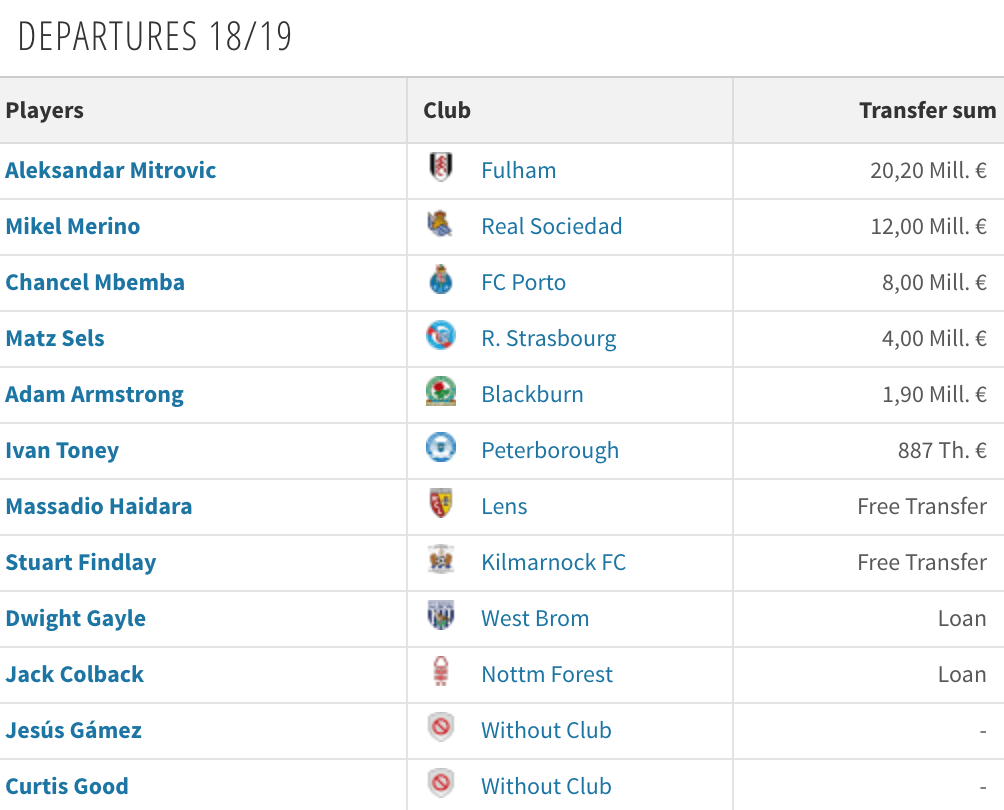This screenshot has width=1004, height=810.
Task: Click the Real Sociedad crest icon
Action: coord(440,224)
